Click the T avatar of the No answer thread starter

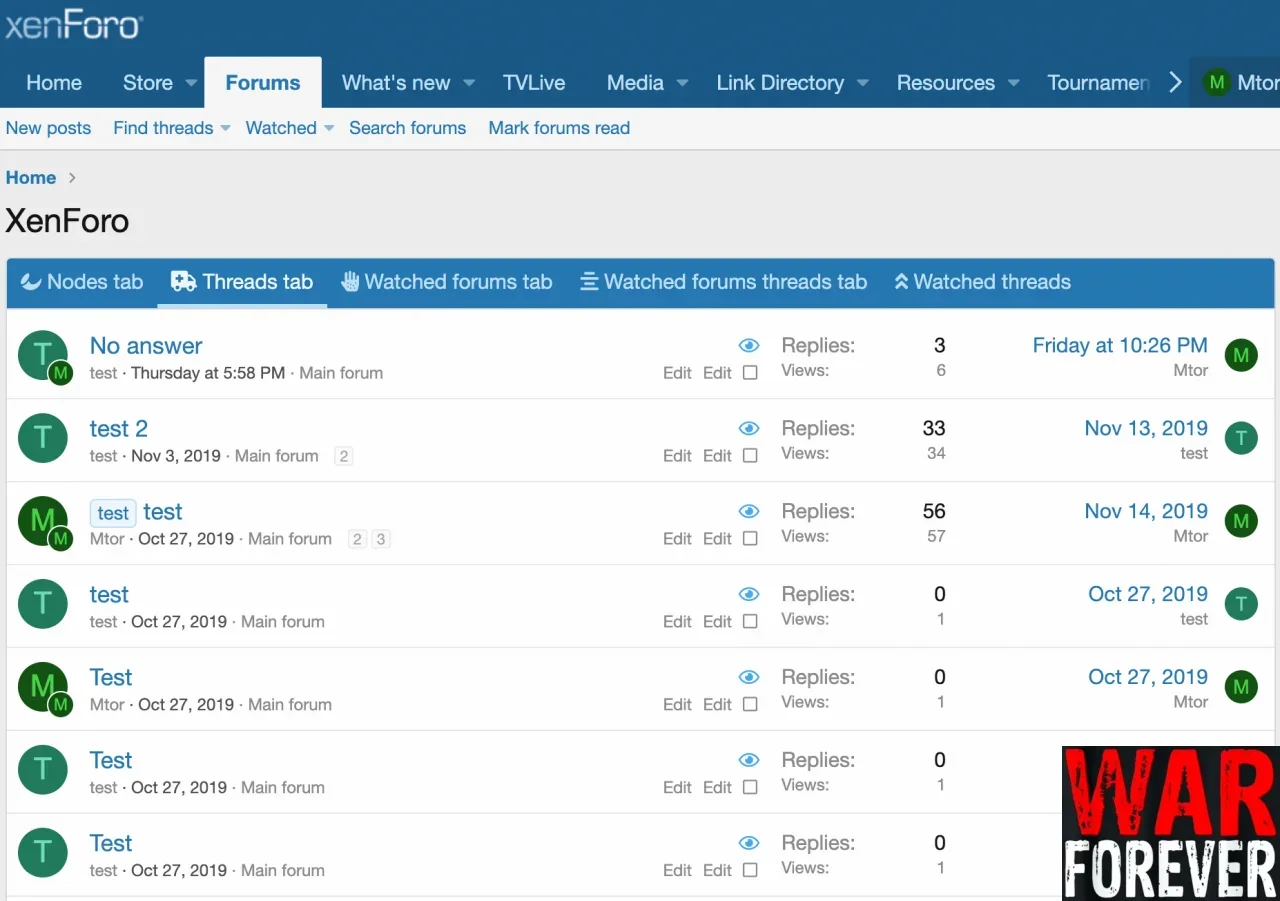coord(42,354)
